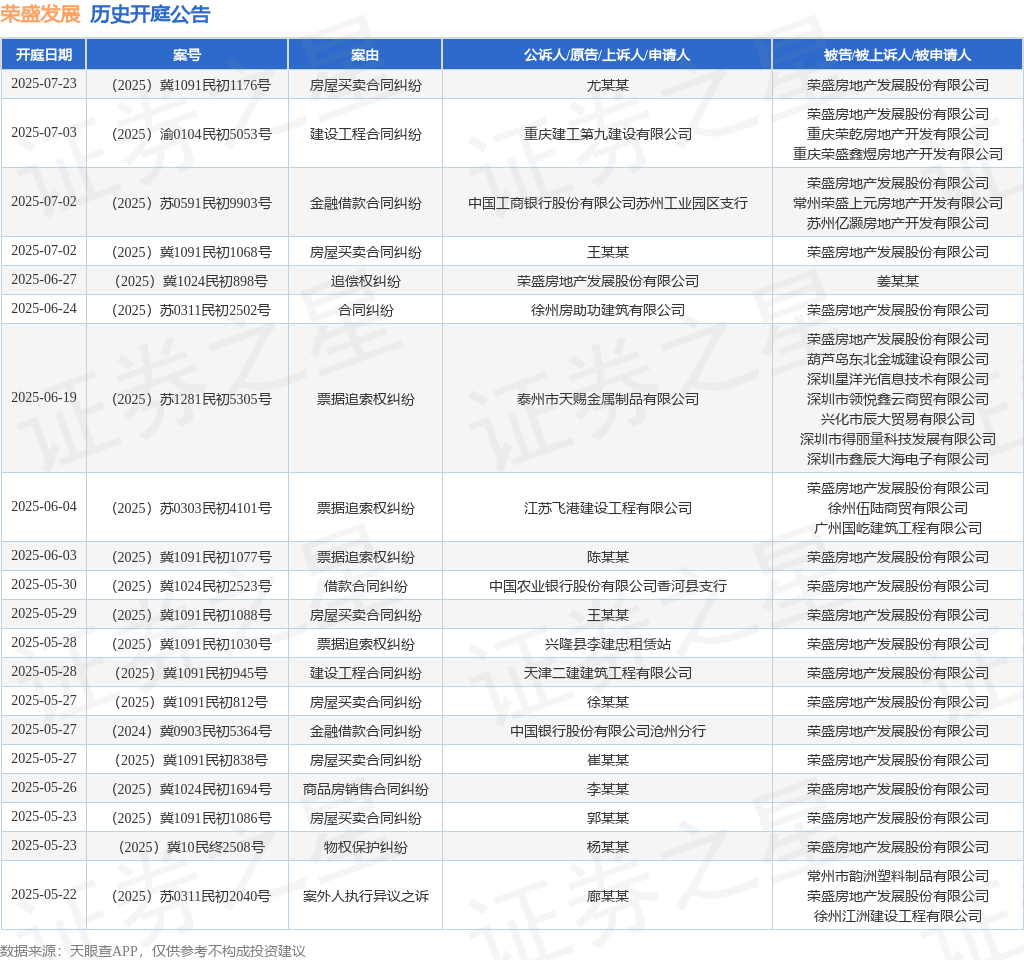
Task: Select plaintiff 重庆建工第九建设有限公司
Action: pyautogui.click(x=607, y=134)
